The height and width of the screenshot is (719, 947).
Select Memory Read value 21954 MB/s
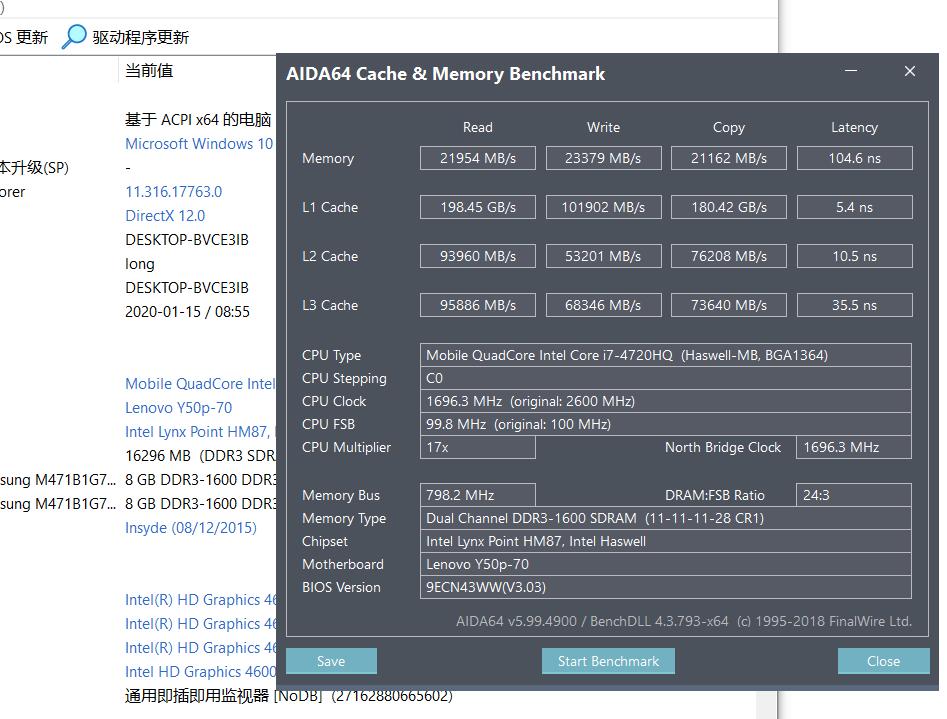[478, 158]
